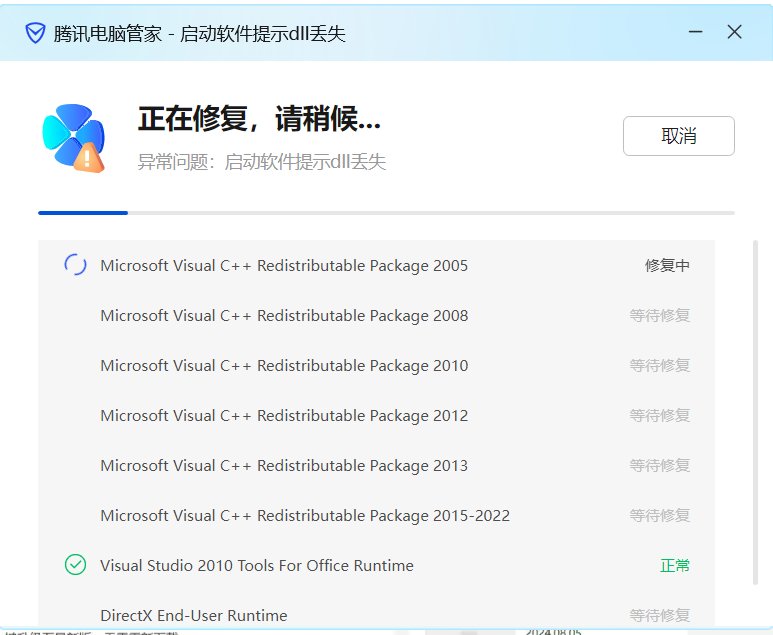The image size is (773, 635).
Task: Click the blue repair progress bar
Action: [x=386, y=213]
